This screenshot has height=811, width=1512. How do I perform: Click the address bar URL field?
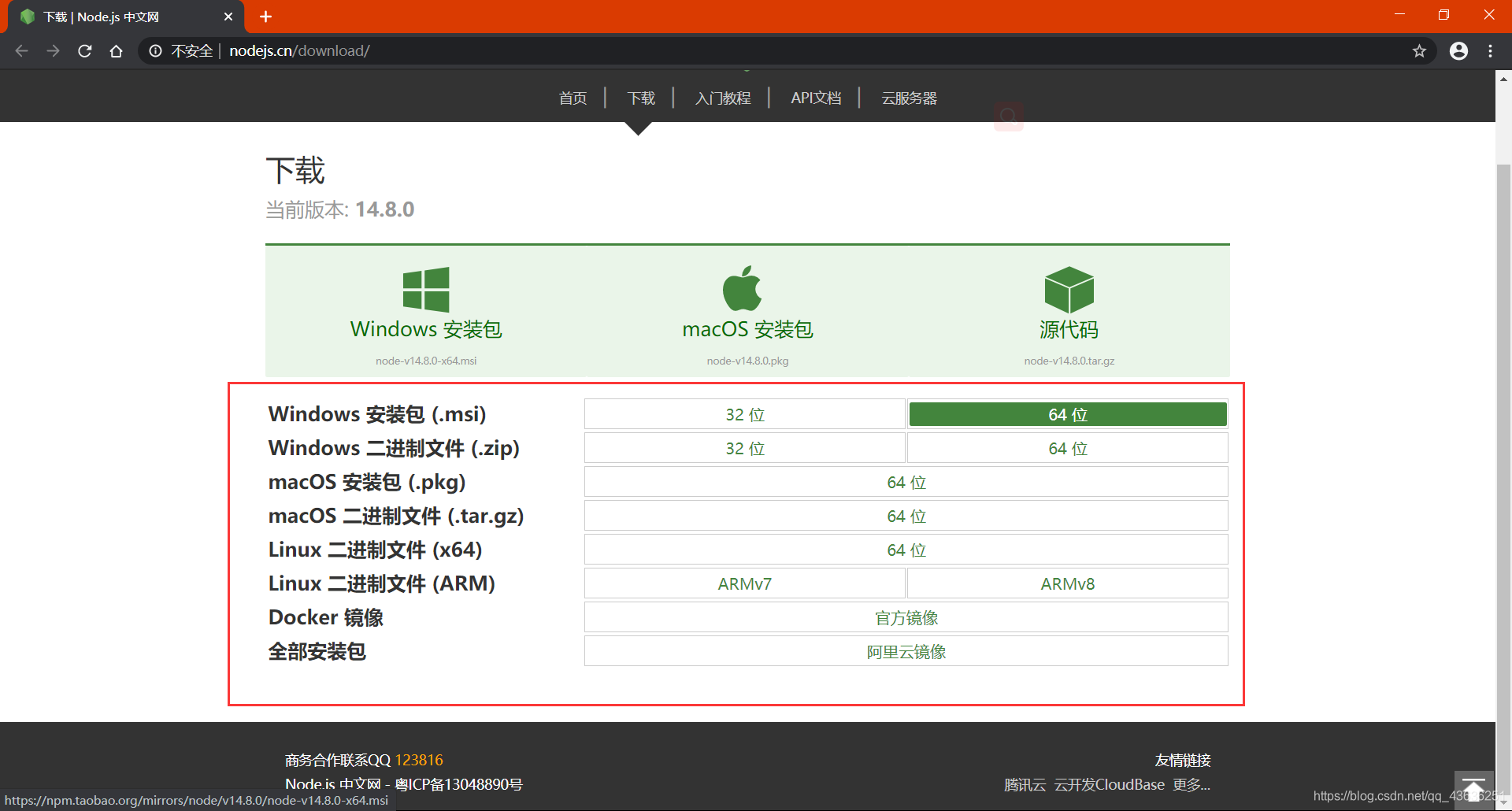pyautogui.click(x=787, y=51)
